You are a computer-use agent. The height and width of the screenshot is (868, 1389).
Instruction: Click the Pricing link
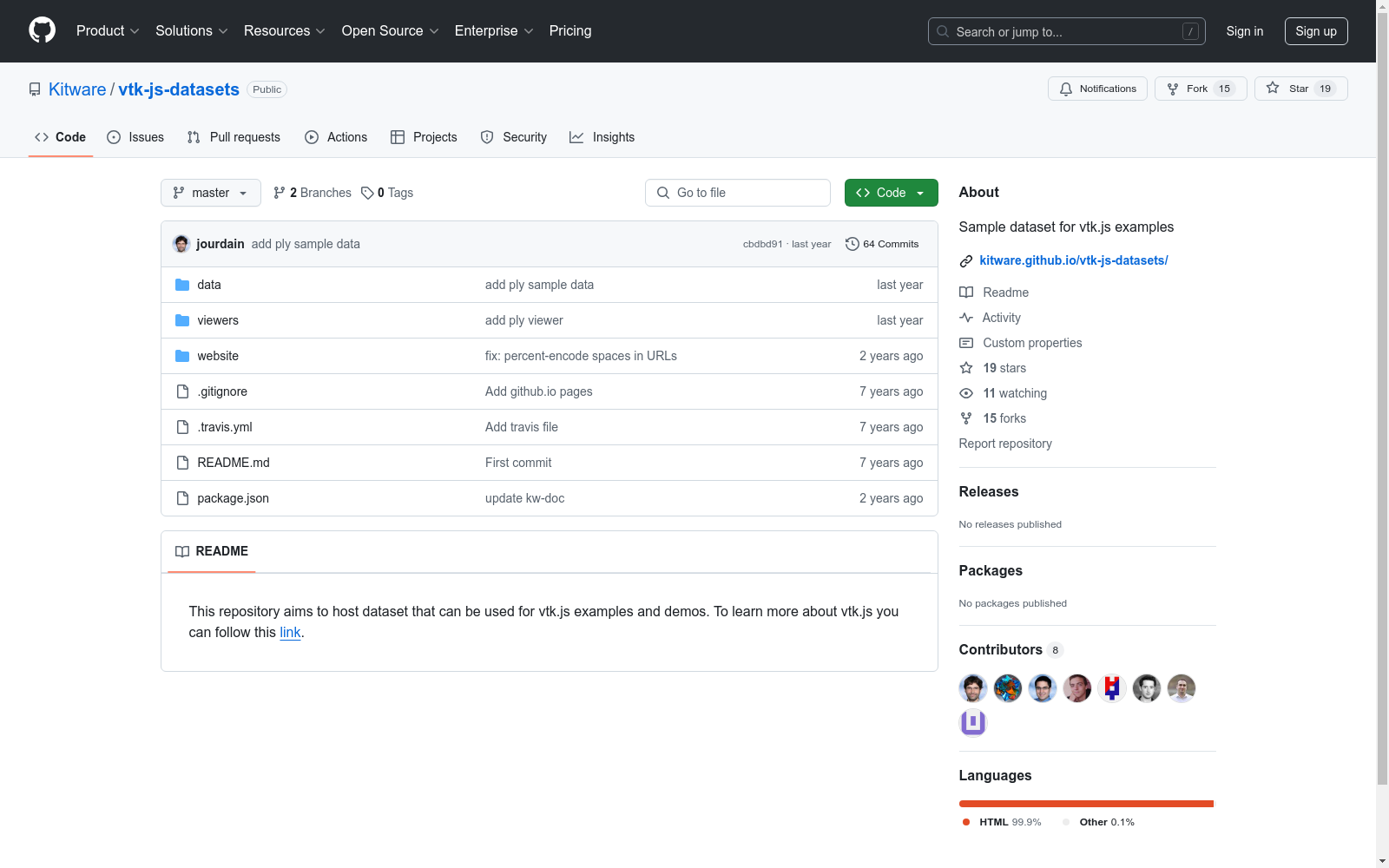coord(570,30)
